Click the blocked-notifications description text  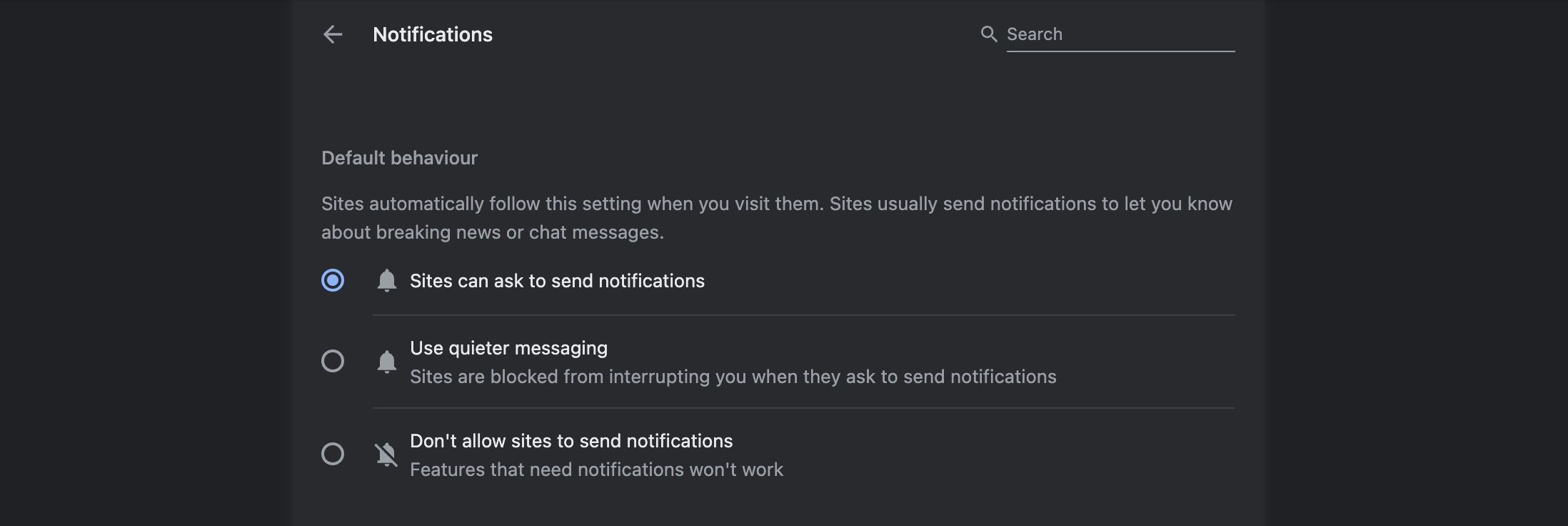pyautogui.click(x=597, y=470)
